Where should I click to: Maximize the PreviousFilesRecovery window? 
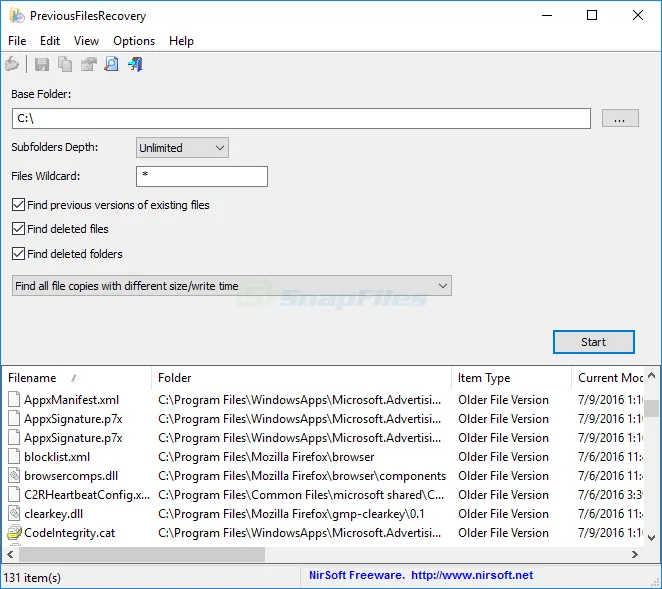(592, 16)
